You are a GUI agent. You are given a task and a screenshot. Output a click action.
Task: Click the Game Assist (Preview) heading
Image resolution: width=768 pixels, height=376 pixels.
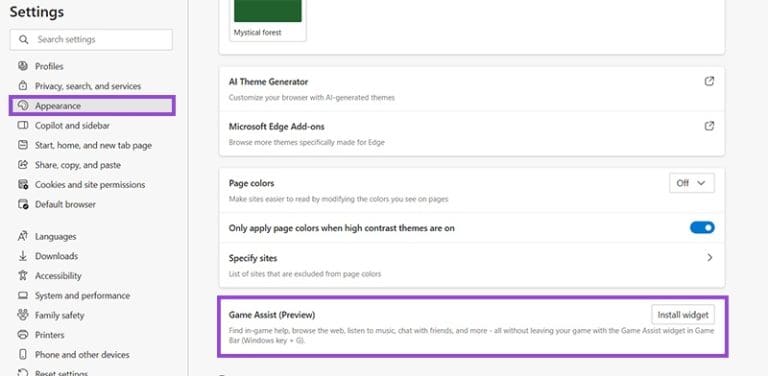(x=272, y=315)
